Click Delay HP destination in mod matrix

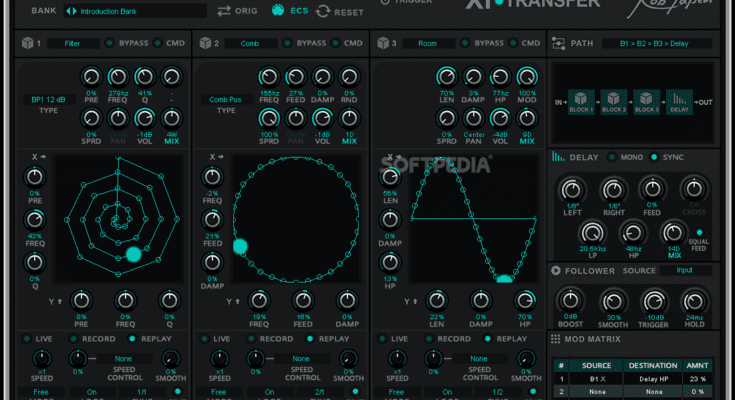[x=652, y=379]
